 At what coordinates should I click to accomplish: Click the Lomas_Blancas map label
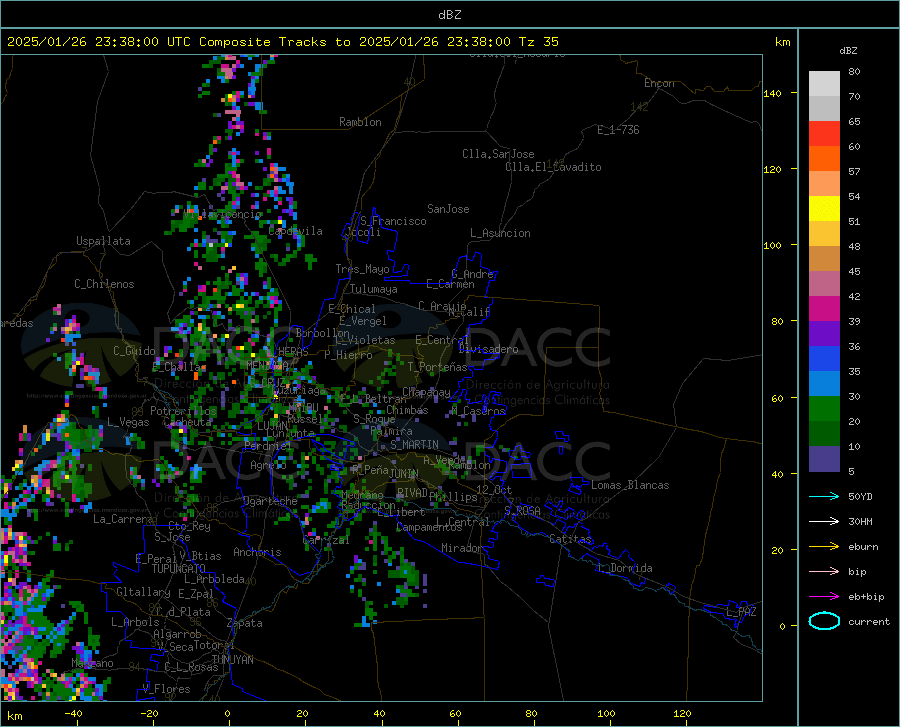pos(630,485)
